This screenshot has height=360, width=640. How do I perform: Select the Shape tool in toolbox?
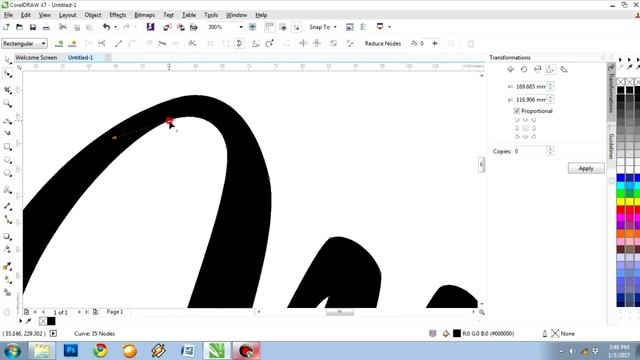7,74
